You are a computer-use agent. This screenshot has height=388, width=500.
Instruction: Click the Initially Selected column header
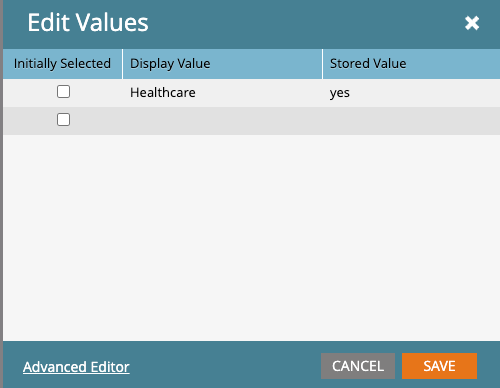pos(62,64)
